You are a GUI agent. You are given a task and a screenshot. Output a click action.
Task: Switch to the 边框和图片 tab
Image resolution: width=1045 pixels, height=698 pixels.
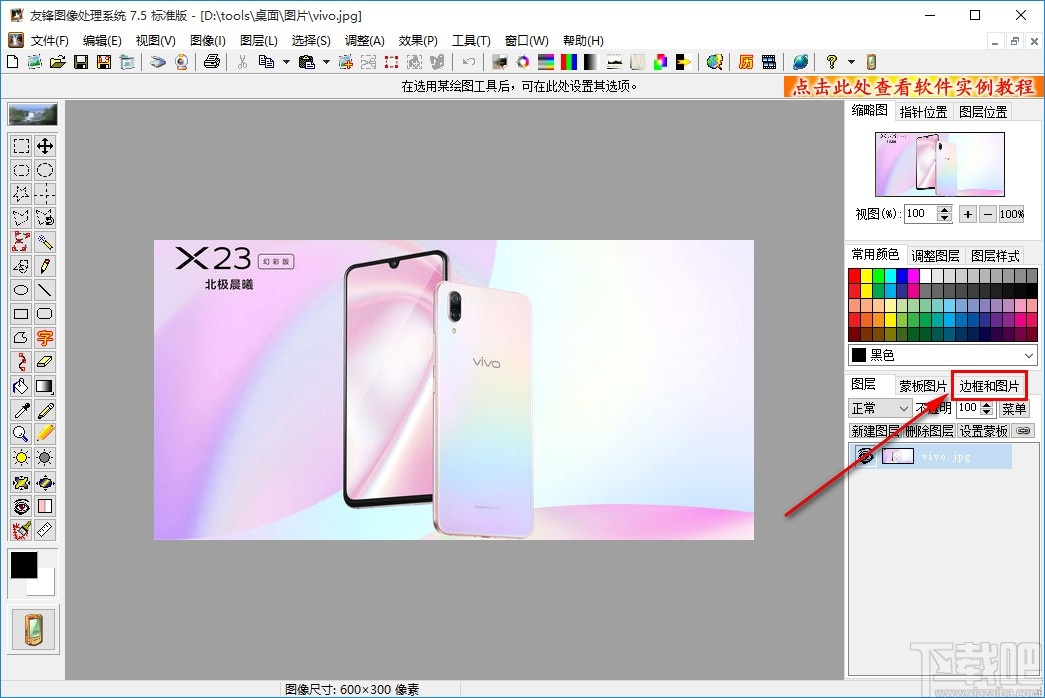click(x=989, y=386)
